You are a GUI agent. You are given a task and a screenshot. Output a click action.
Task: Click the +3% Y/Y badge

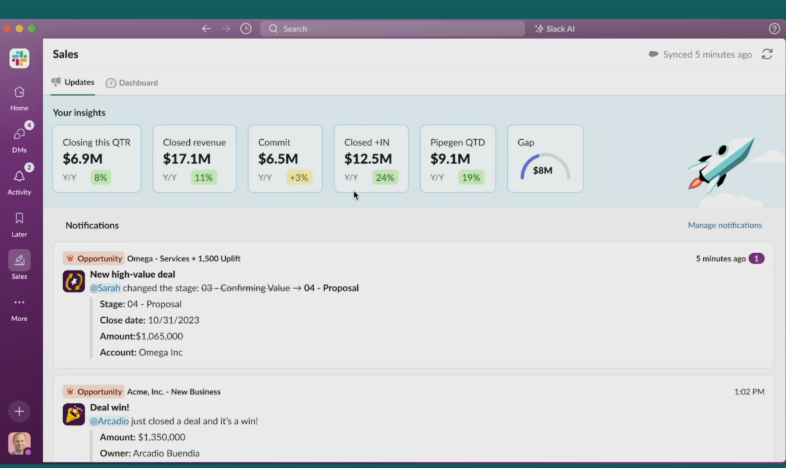(299, 177)
